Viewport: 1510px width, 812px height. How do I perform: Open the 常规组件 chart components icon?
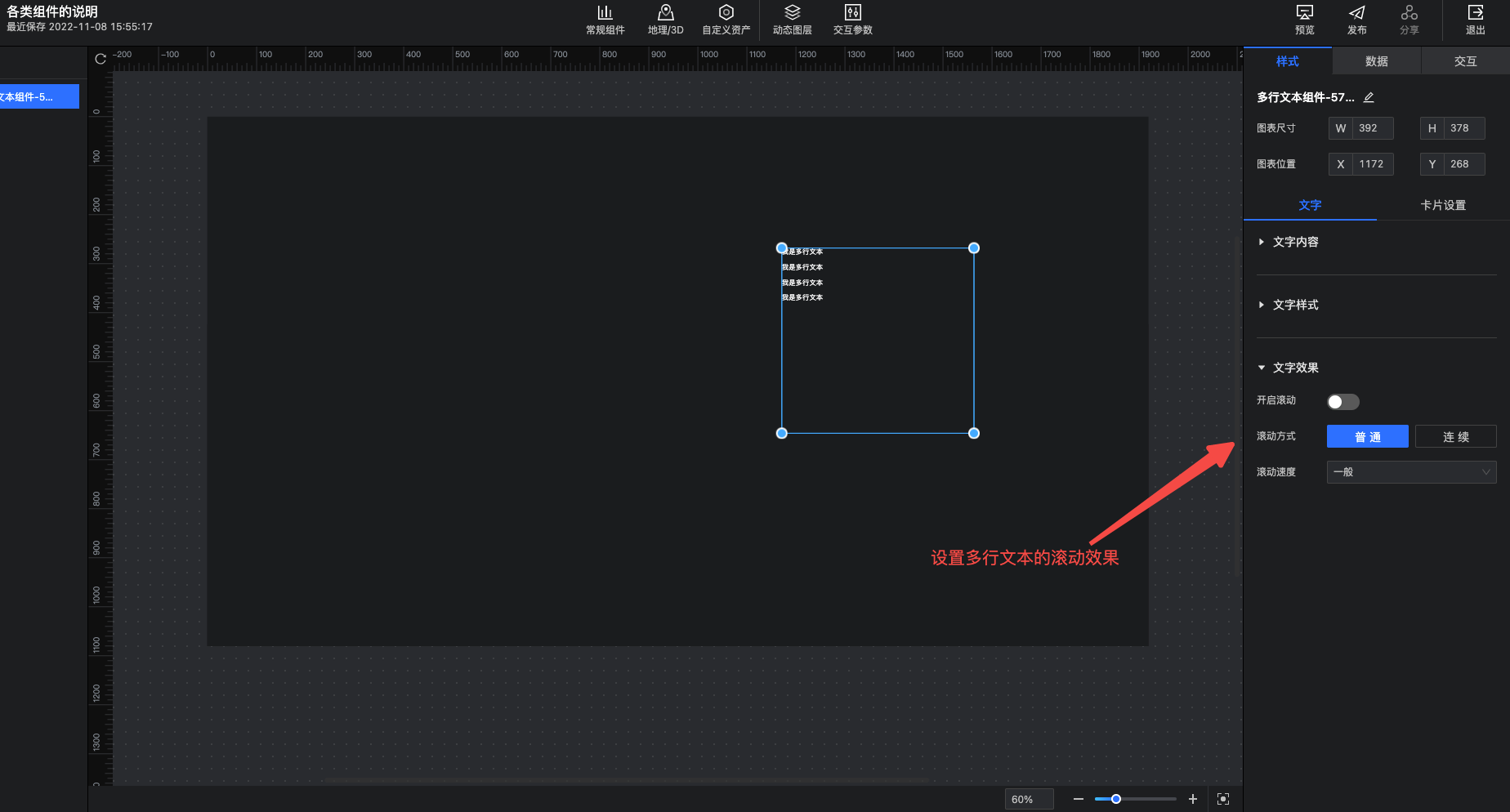[x=605, y=13]
